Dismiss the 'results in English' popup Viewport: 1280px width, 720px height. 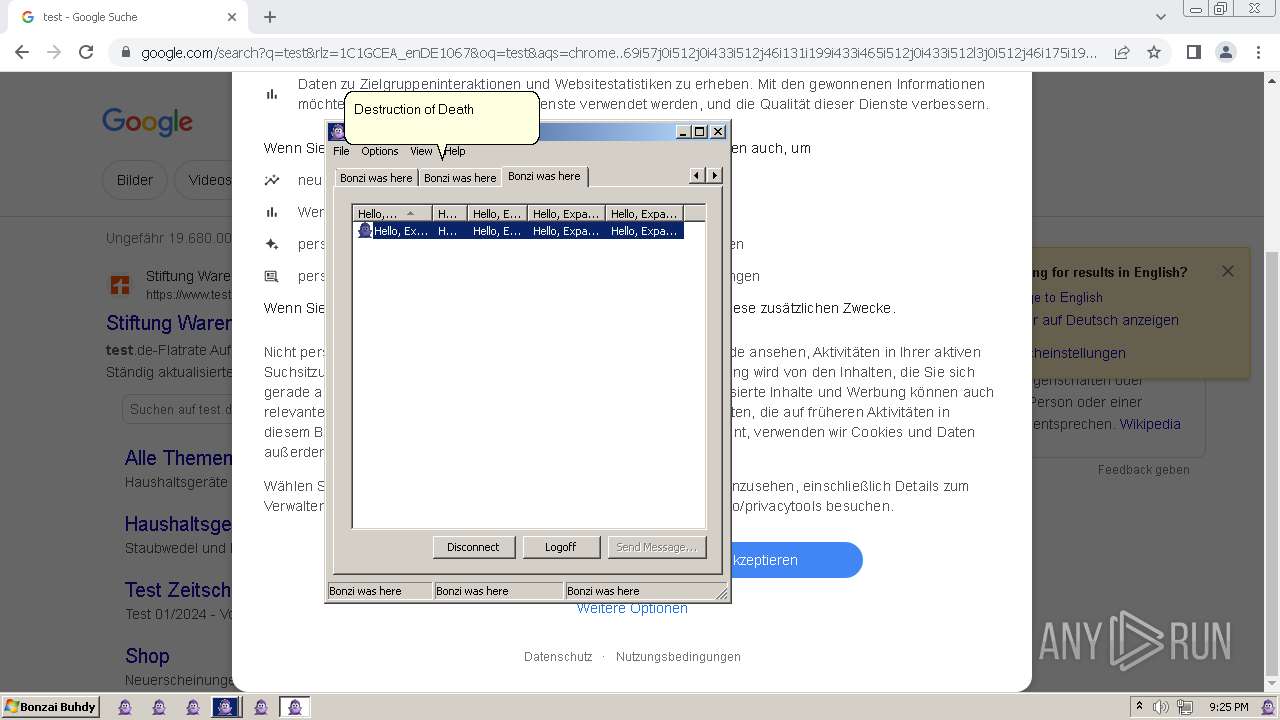pos(1228,271)
